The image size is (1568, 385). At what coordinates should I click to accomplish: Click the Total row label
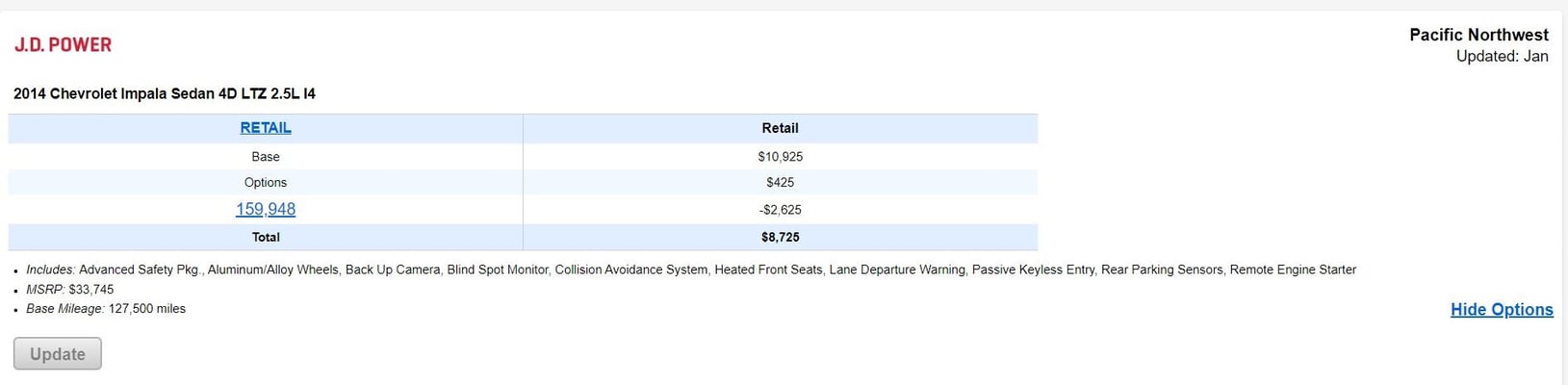point(266,237)
